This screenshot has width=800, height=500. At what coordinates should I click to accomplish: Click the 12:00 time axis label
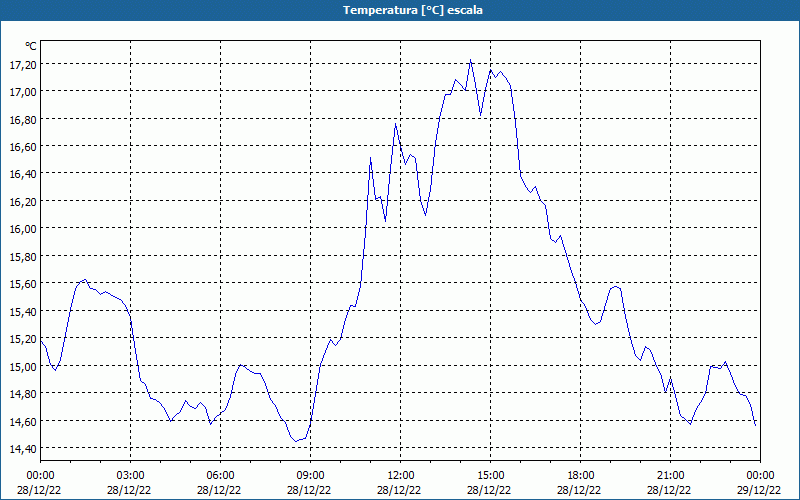click(401, 476)
